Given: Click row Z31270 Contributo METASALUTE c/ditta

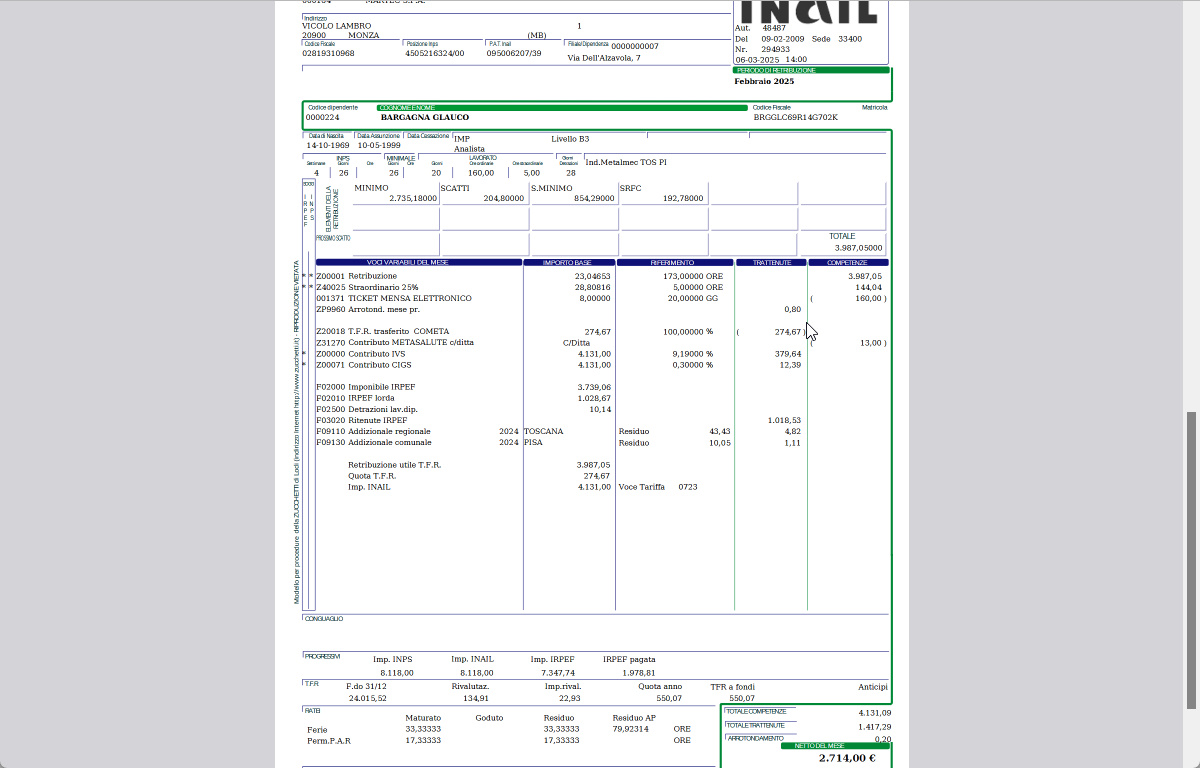Looking at the screenshot, I should point(601,342).
